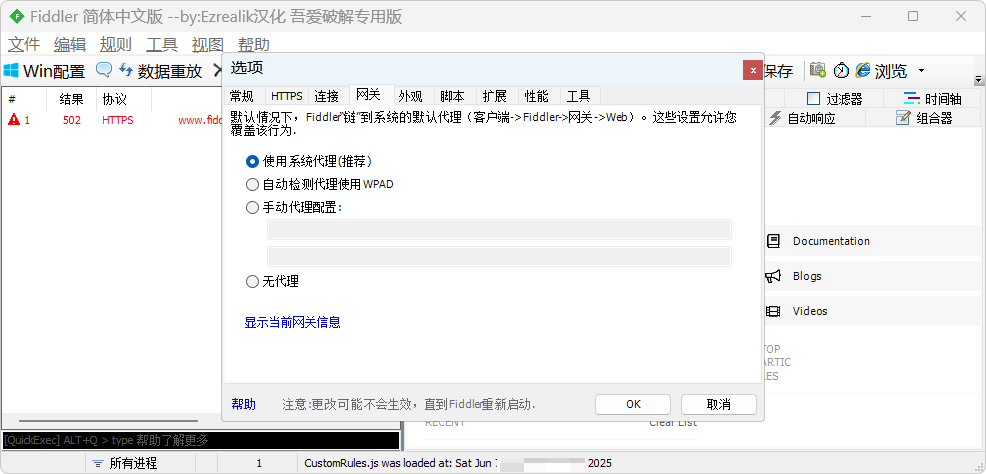Select 手动代理配置 radio button
Image resolution: width=986 pixels, height=474 pixels.
(252, 207)
